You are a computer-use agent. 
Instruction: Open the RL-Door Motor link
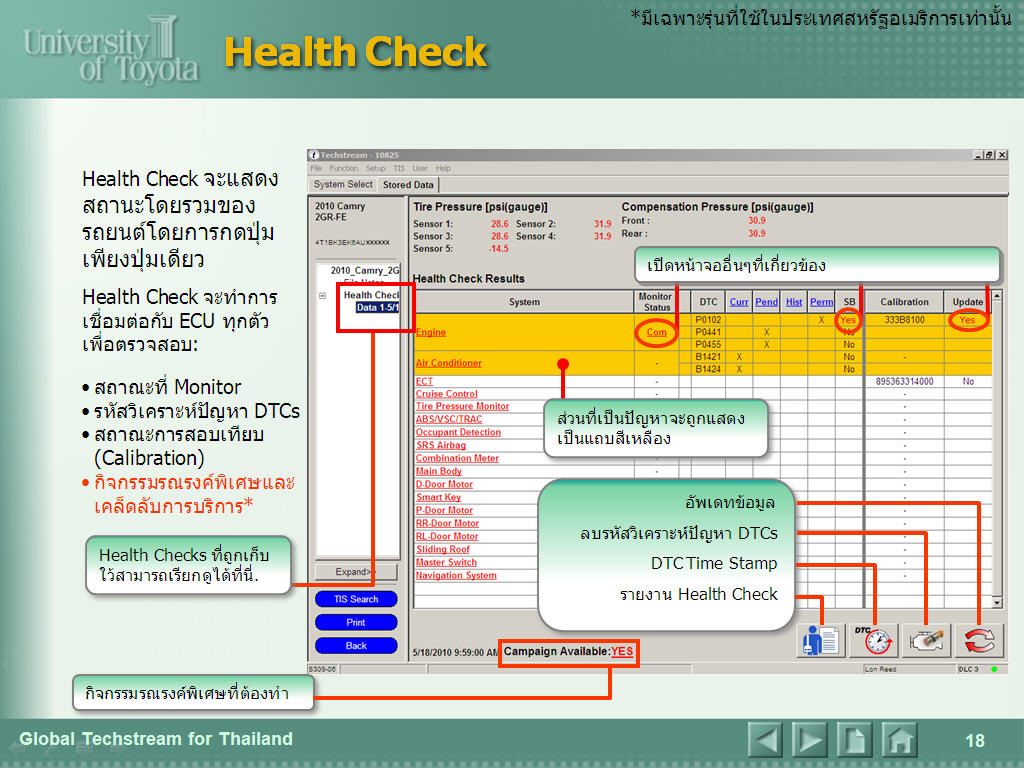(x=447, y=537)
